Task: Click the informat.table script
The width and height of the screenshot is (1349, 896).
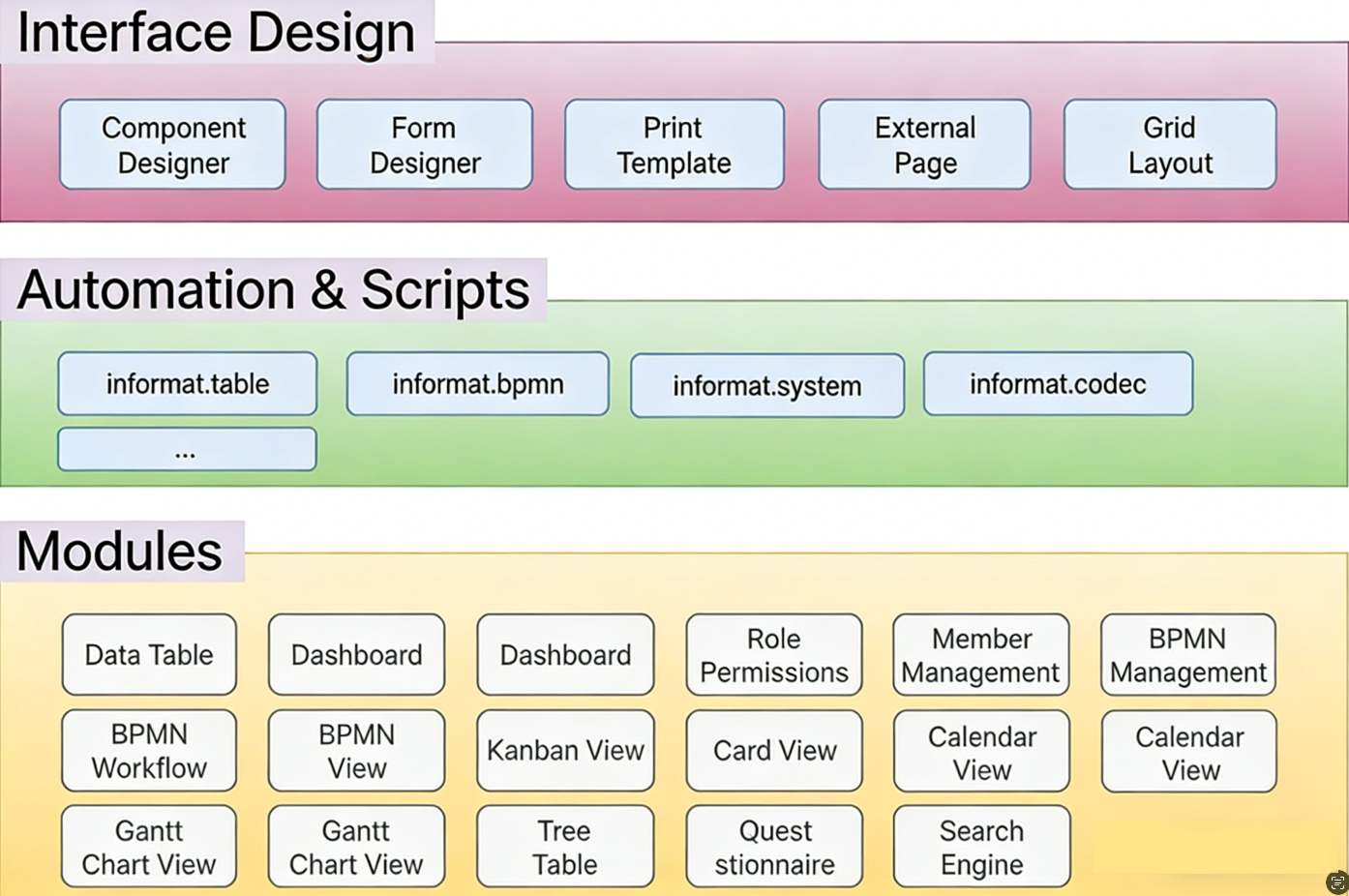Action: click(x=187, y=383)
